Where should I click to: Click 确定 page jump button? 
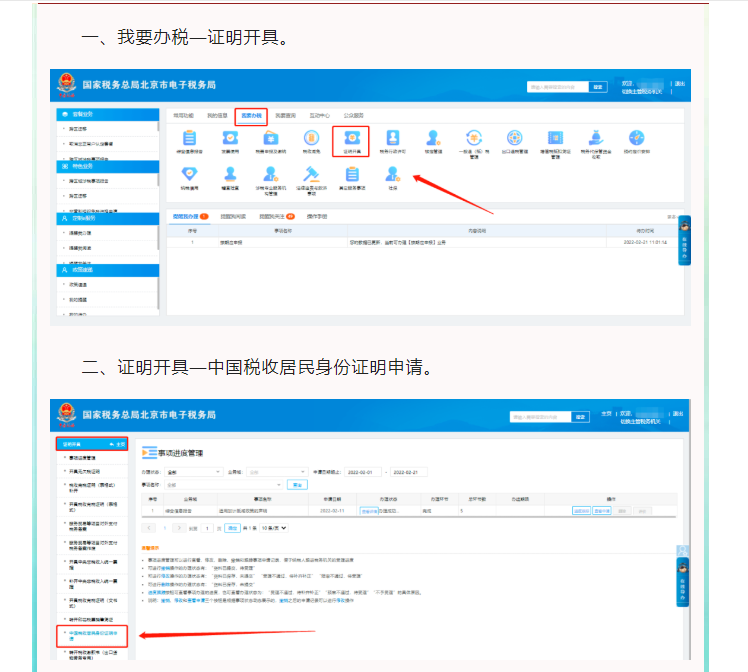click(x=232, y=528)
